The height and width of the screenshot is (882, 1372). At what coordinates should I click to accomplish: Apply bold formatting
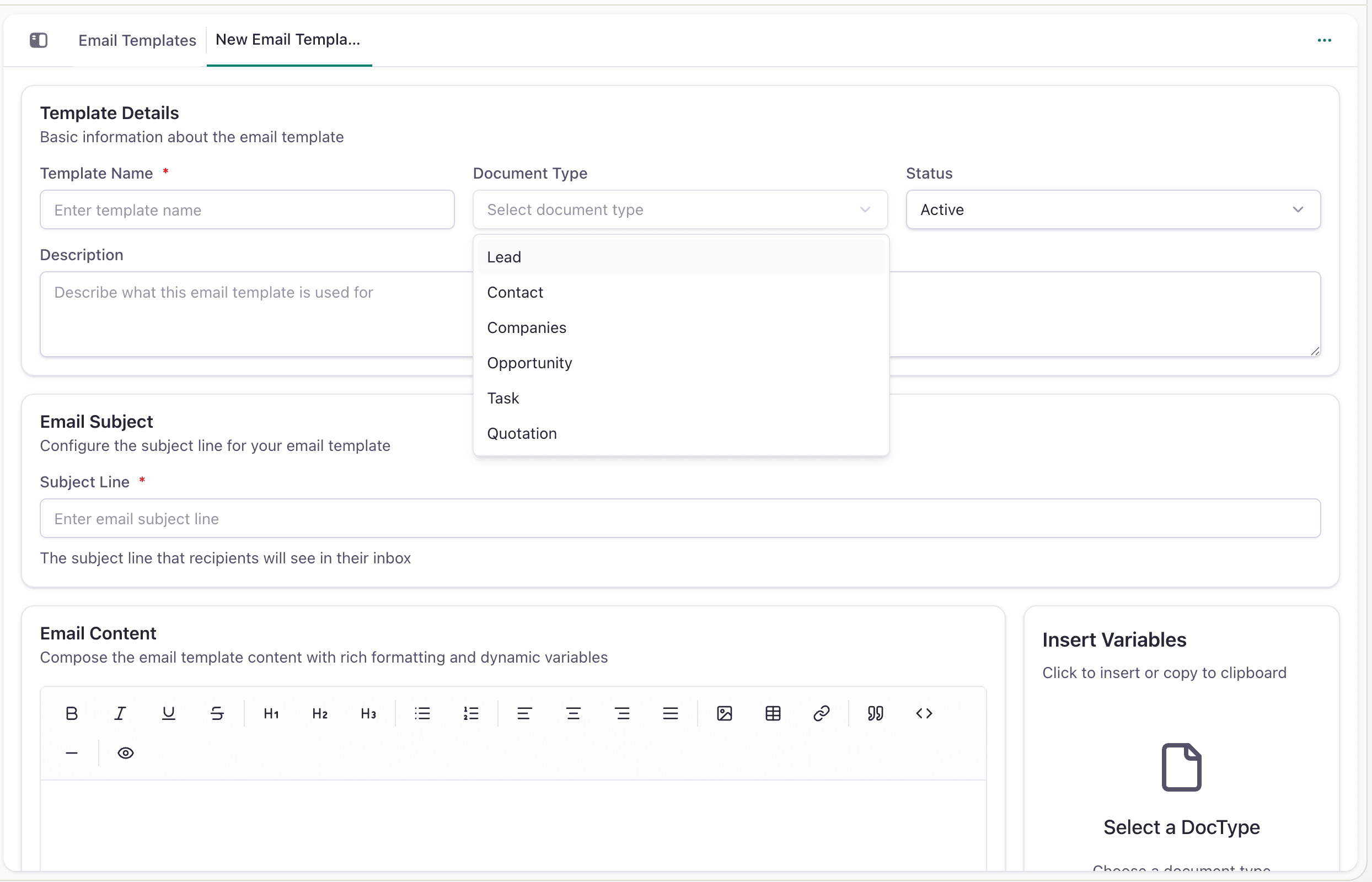[x=72, y=713]
